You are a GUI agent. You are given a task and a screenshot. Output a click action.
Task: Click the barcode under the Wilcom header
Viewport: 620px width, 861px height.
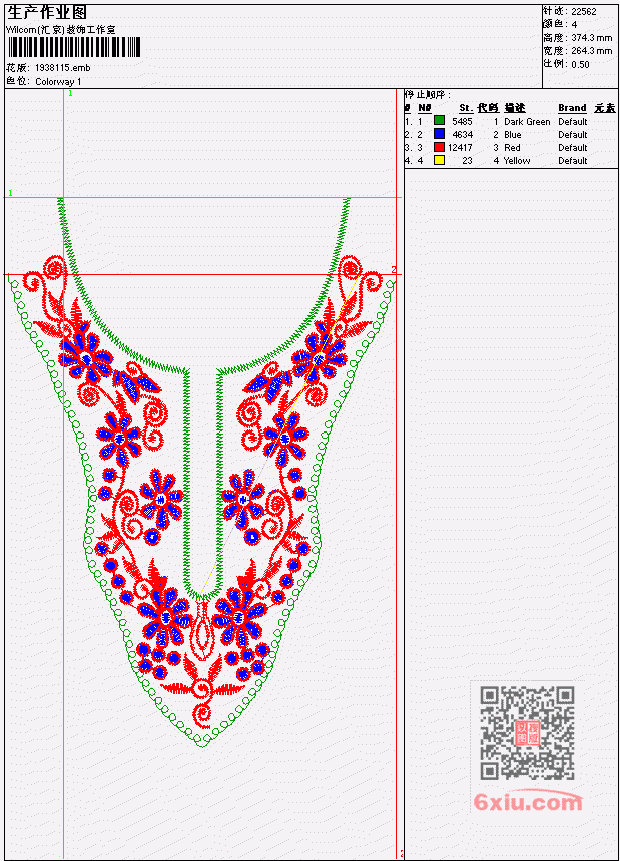(74, 47)
